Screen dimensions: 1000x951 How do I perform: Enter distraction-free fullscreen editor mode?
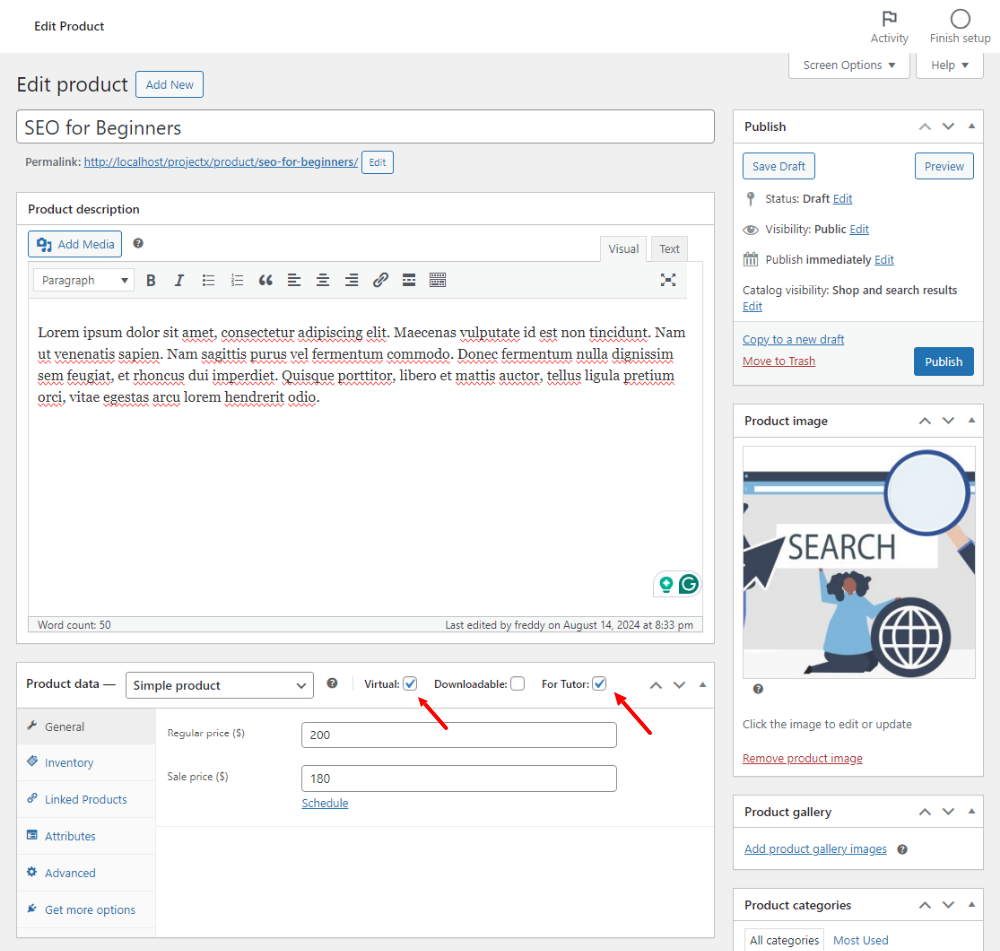click(668, 280)
